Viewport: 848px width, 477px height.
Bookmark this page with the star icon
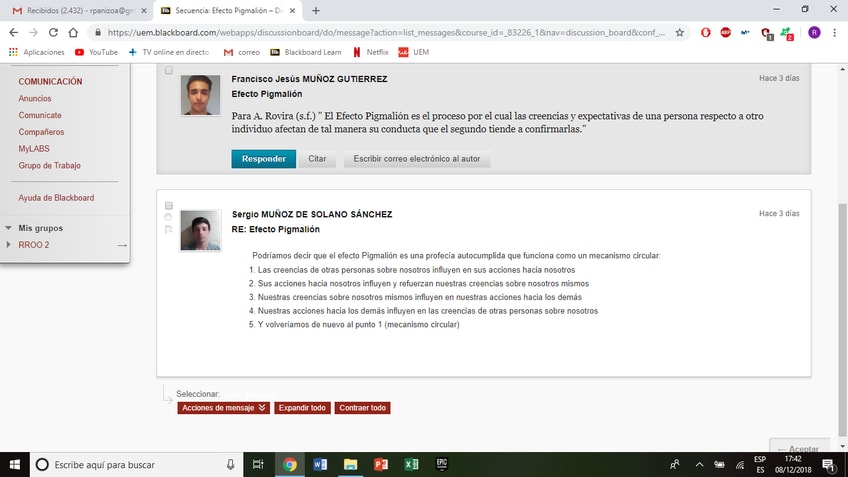coord(680,32)
